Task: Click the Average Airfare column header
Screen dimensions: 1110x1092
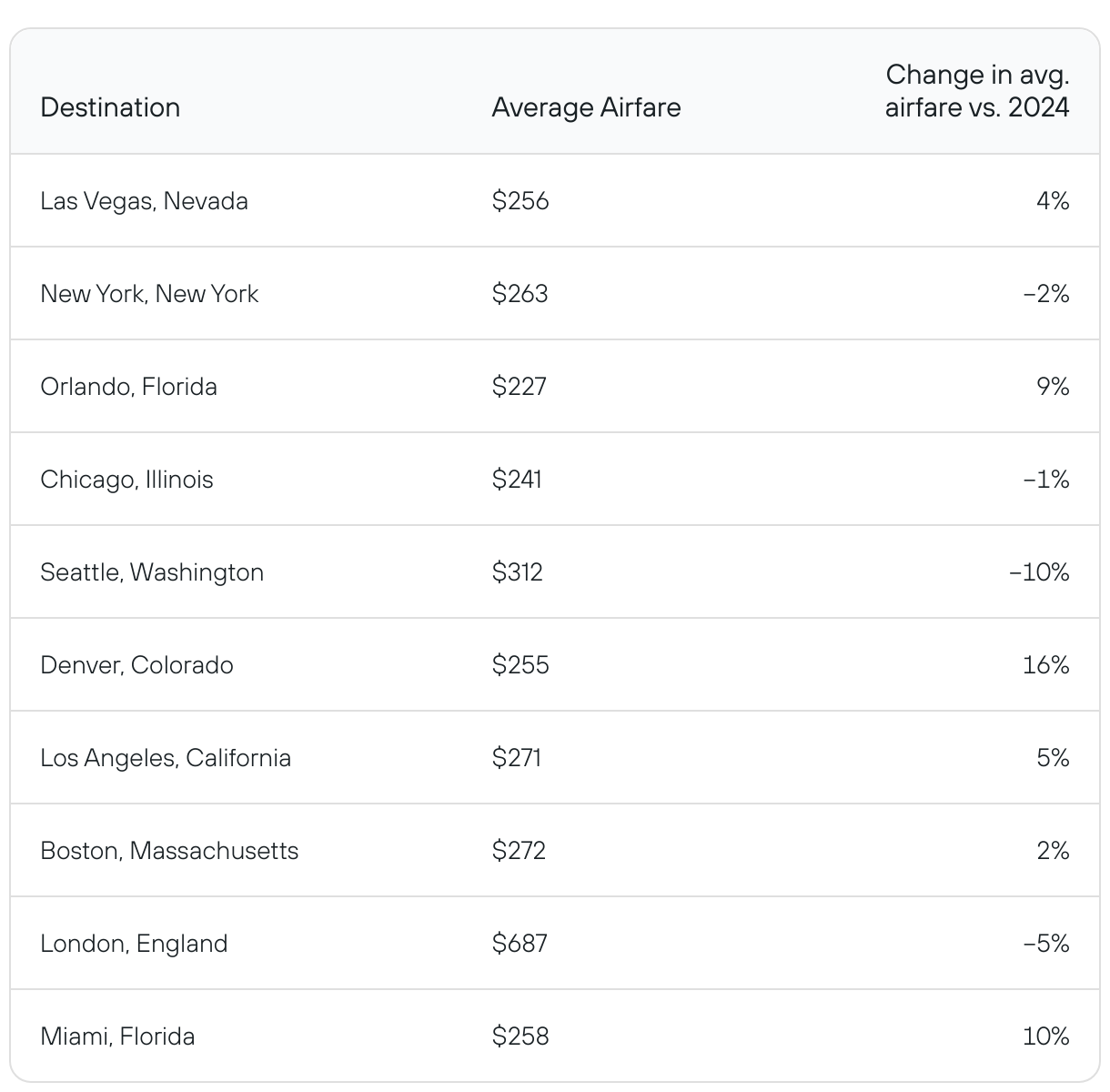Action: tap(586, 107)
